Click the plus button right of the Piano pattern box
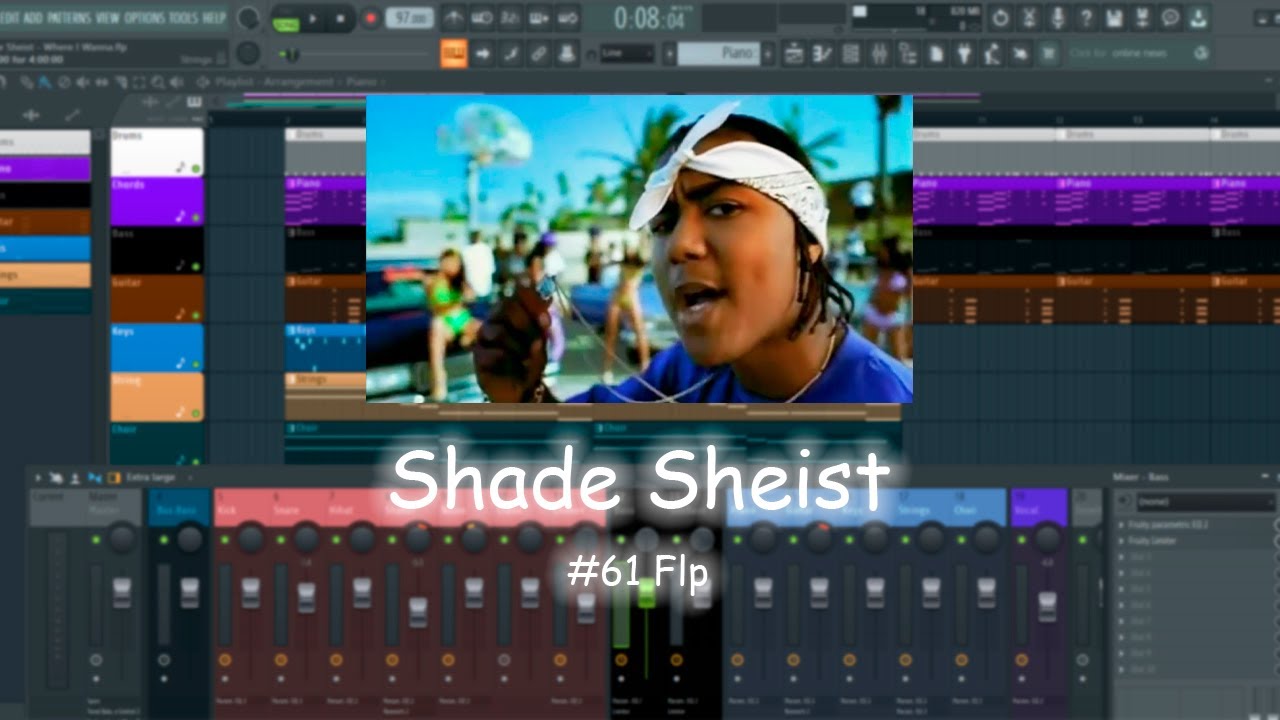 (767, 54)
